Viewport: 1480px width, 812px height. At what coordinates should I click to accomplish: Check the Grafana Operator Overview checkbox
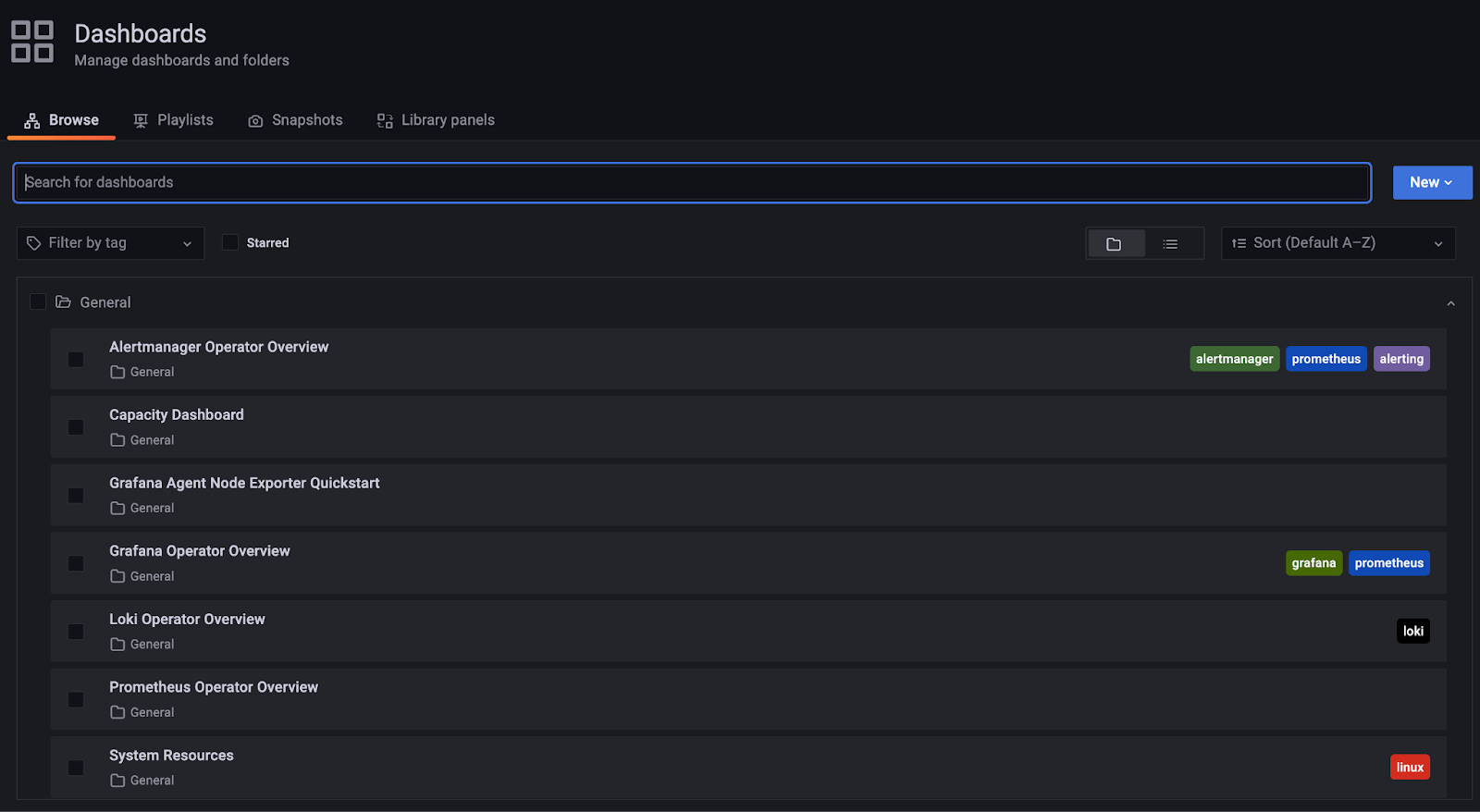(76, 563)
